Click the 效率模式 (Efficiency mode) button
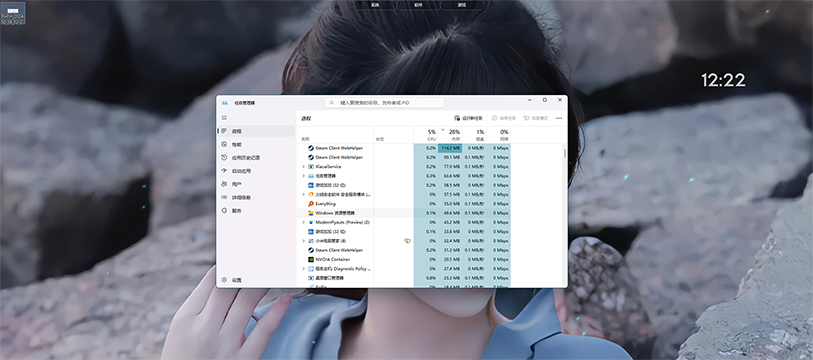Viewport: 813px width, 360px height. pos(536,118)
